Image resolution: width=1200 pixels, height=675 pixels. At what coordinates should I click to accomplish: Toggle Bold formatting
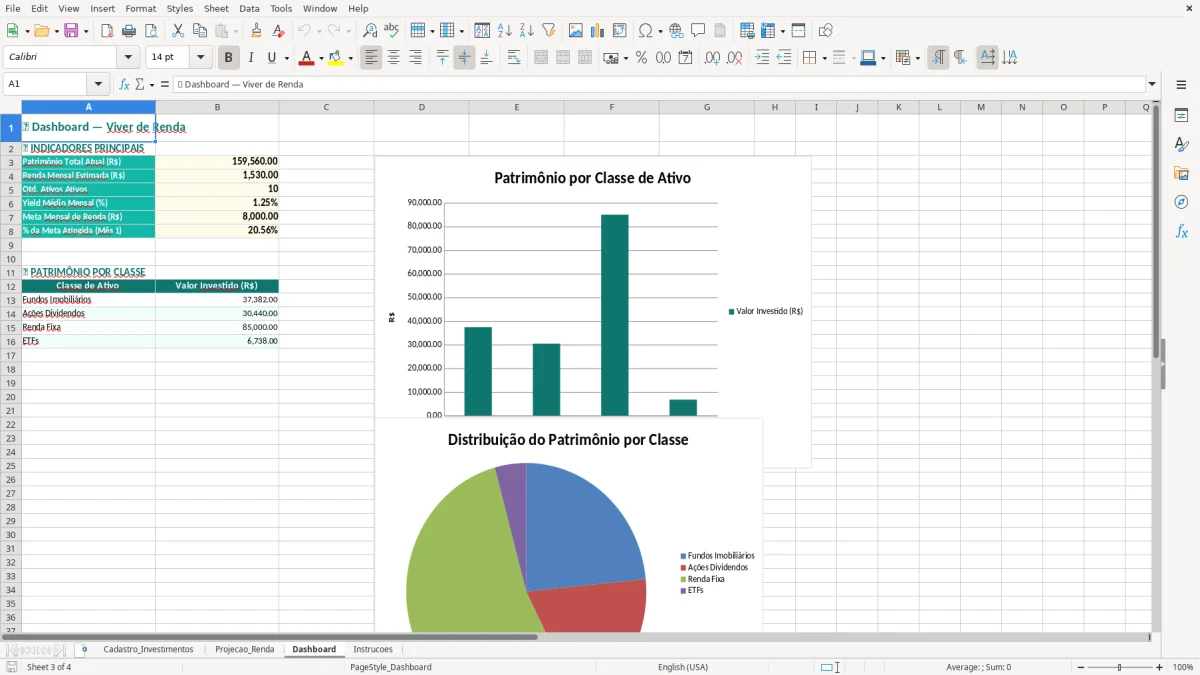click(229, 58)
